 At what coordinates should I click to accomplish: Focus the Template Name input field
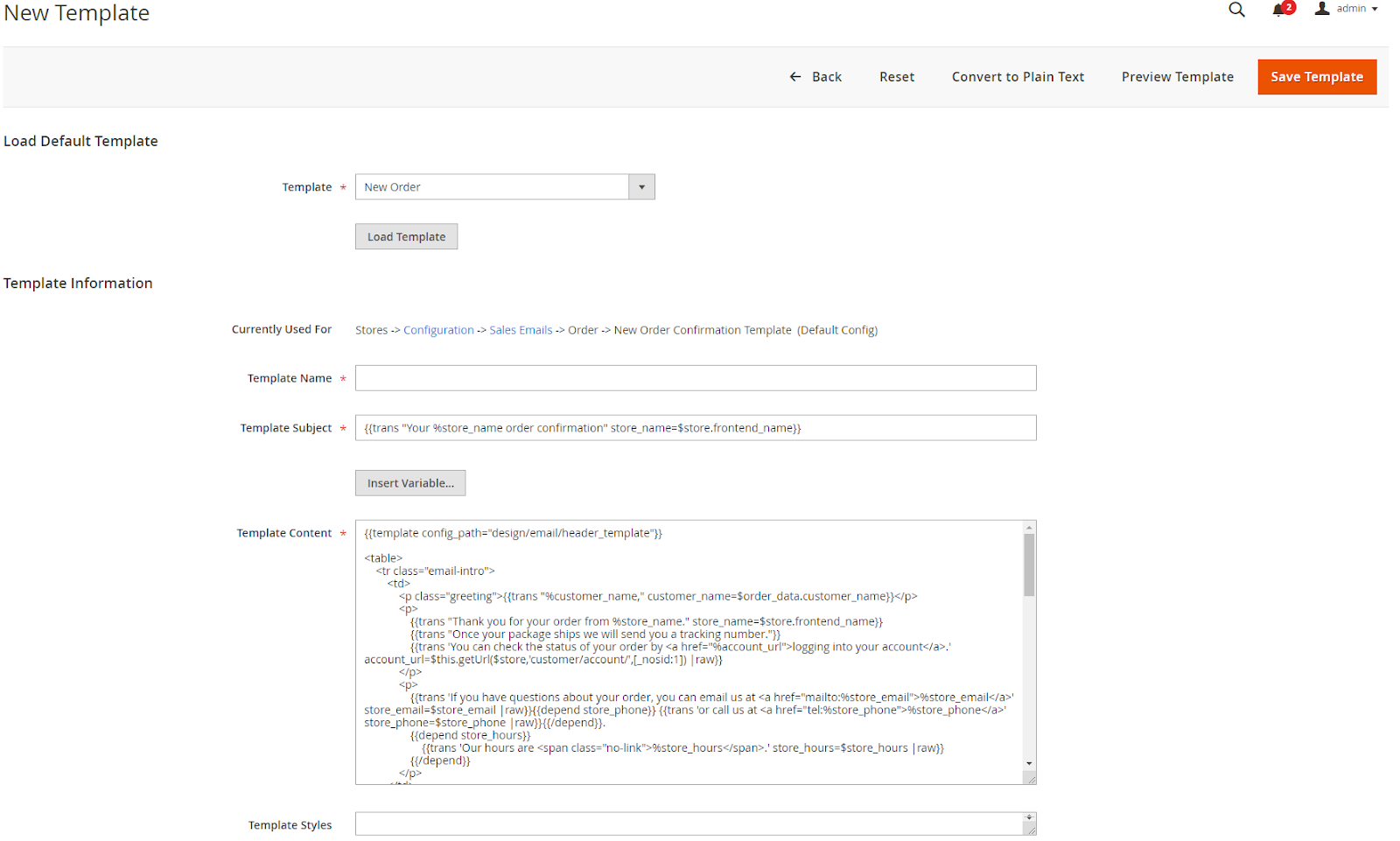pyautogui.click(x=695, y=378)
